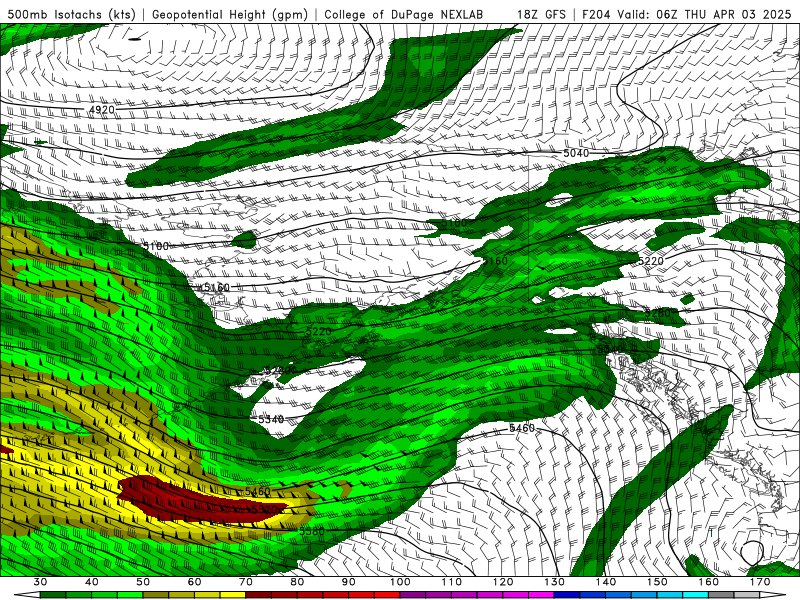Click the legend value 90
This screenshot has width=800, height=600.
[x=349, y=582]
